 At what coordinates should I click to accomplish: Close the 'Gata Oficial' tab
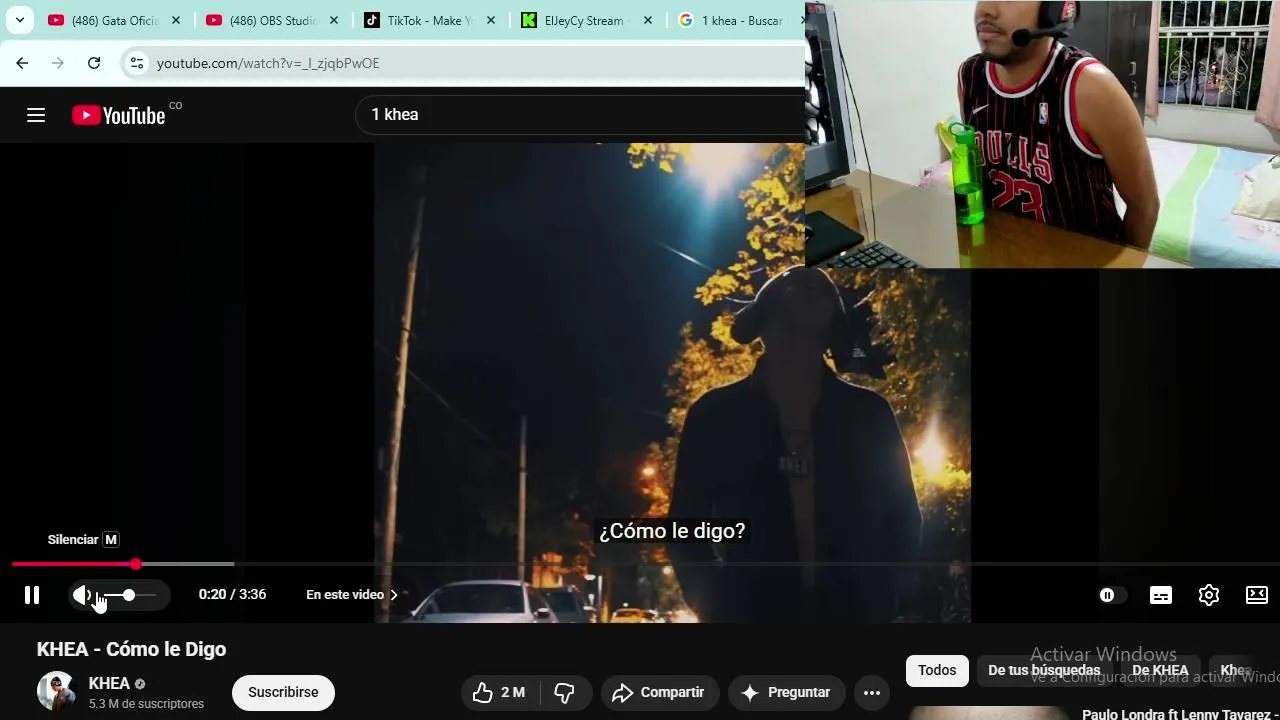[x=176, y=20]
